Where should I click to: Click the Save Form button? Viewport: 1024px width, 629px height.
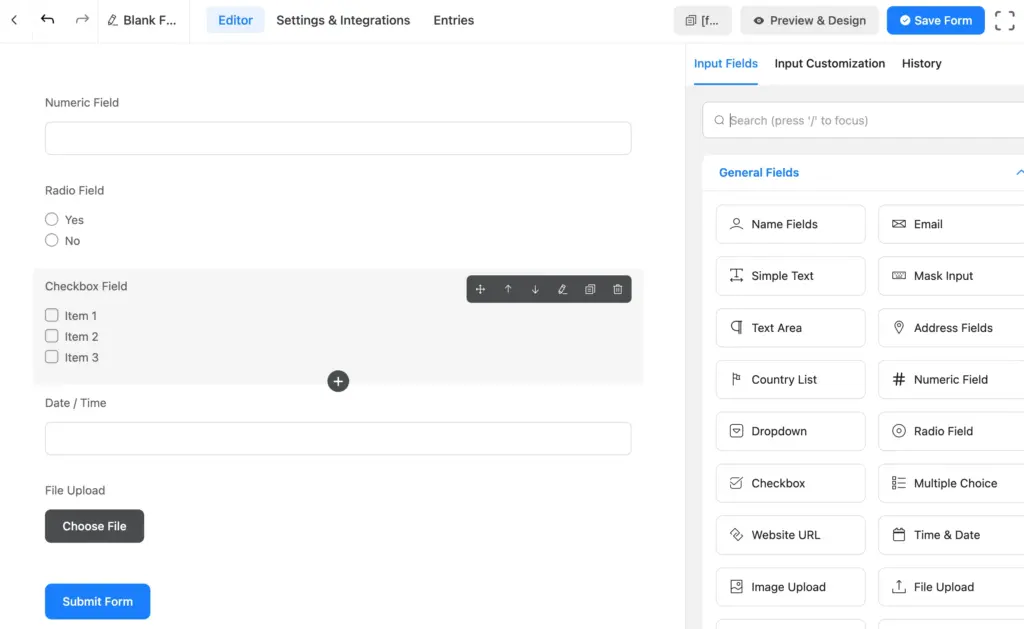click(x=935, y=20)
